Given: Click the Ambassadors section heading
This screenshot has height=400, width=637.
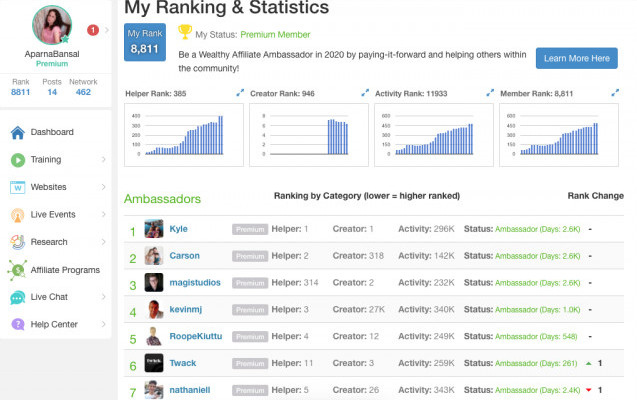Looking at the screenshot, I should pos(162,199).
